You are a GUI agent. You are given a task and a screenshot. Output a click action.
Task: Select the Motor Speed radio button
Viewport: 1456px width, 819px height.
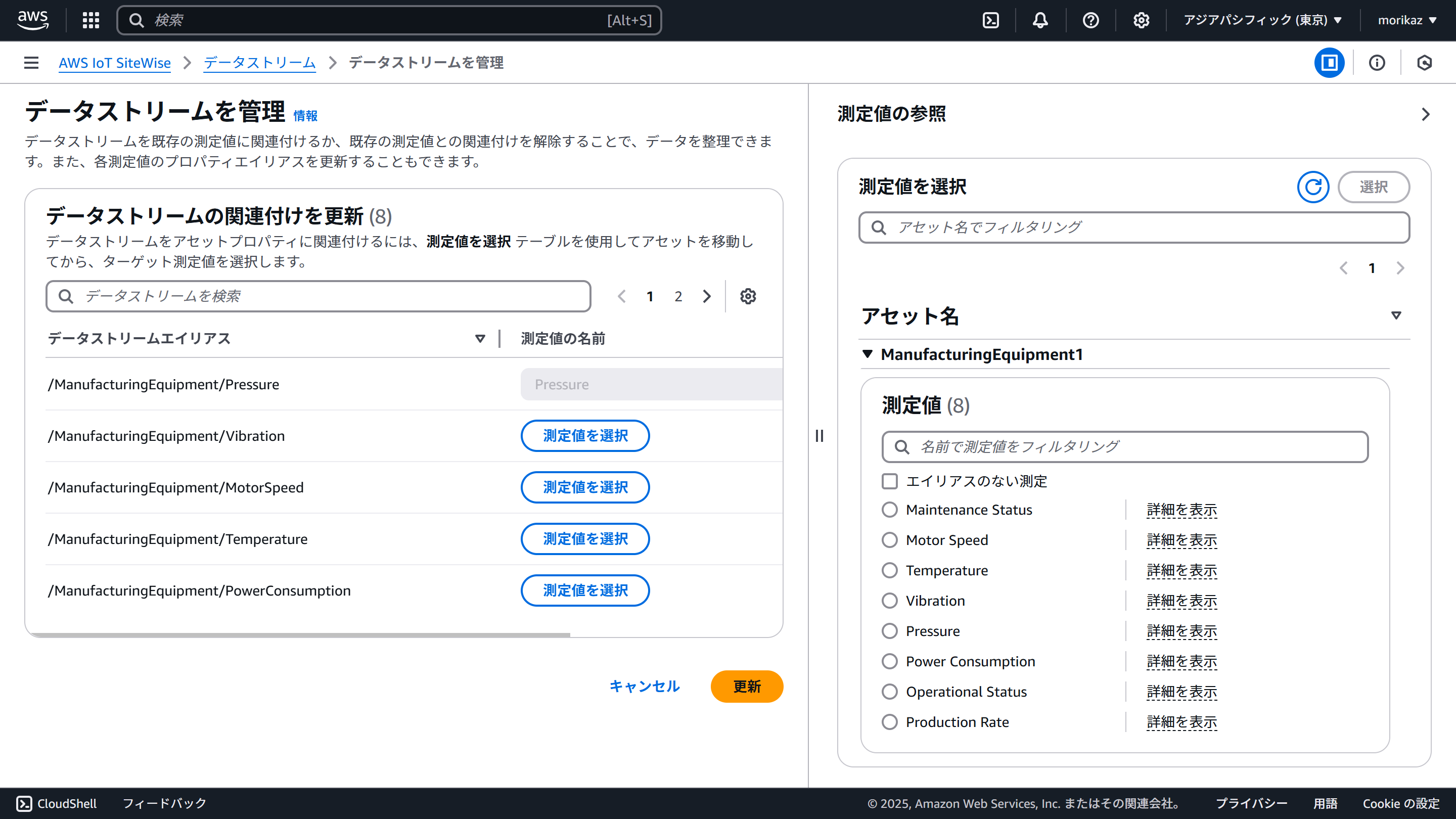890,540
